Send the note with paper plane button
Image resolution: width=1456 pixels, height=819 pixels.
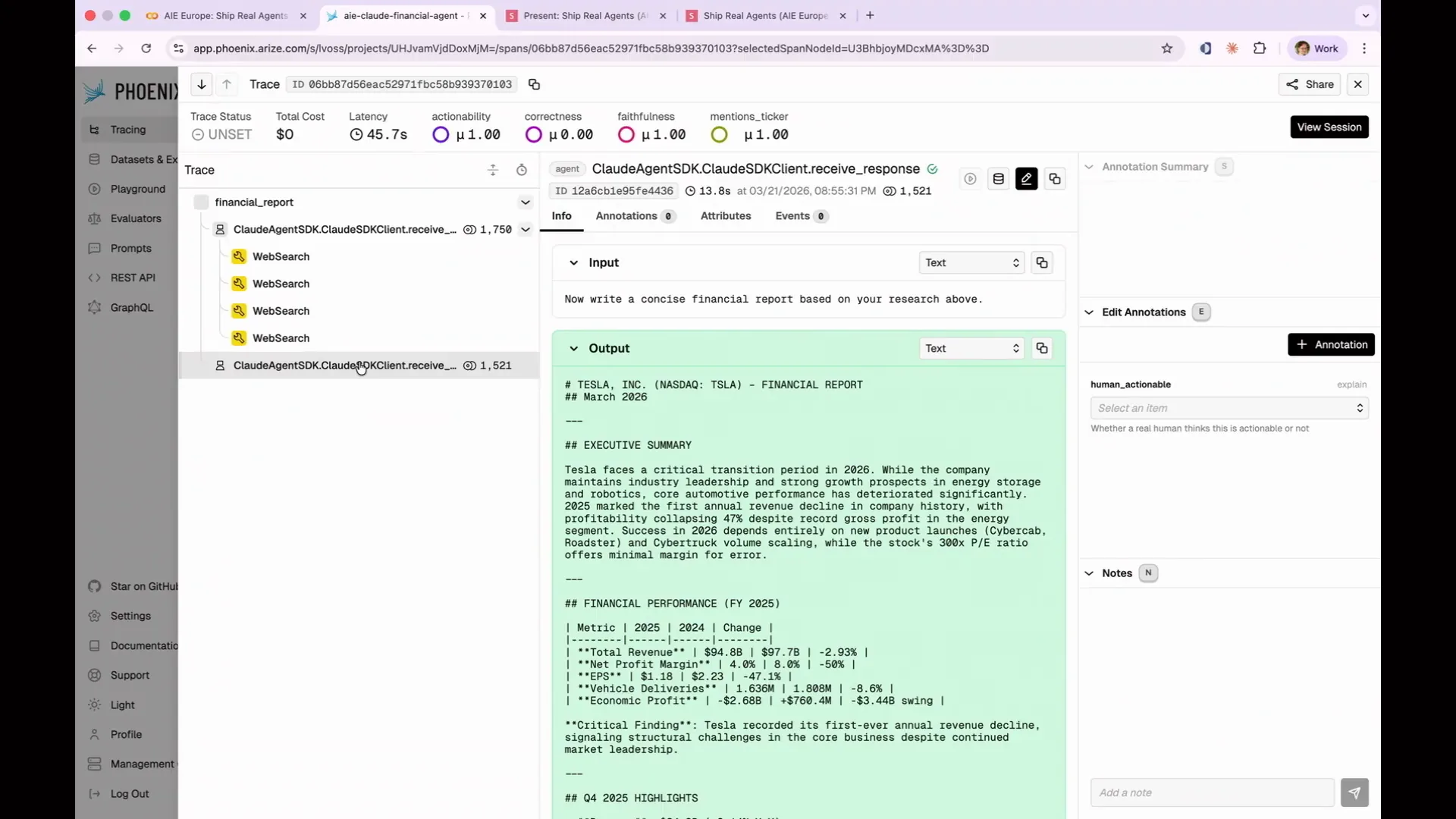tap(1354, 793)
